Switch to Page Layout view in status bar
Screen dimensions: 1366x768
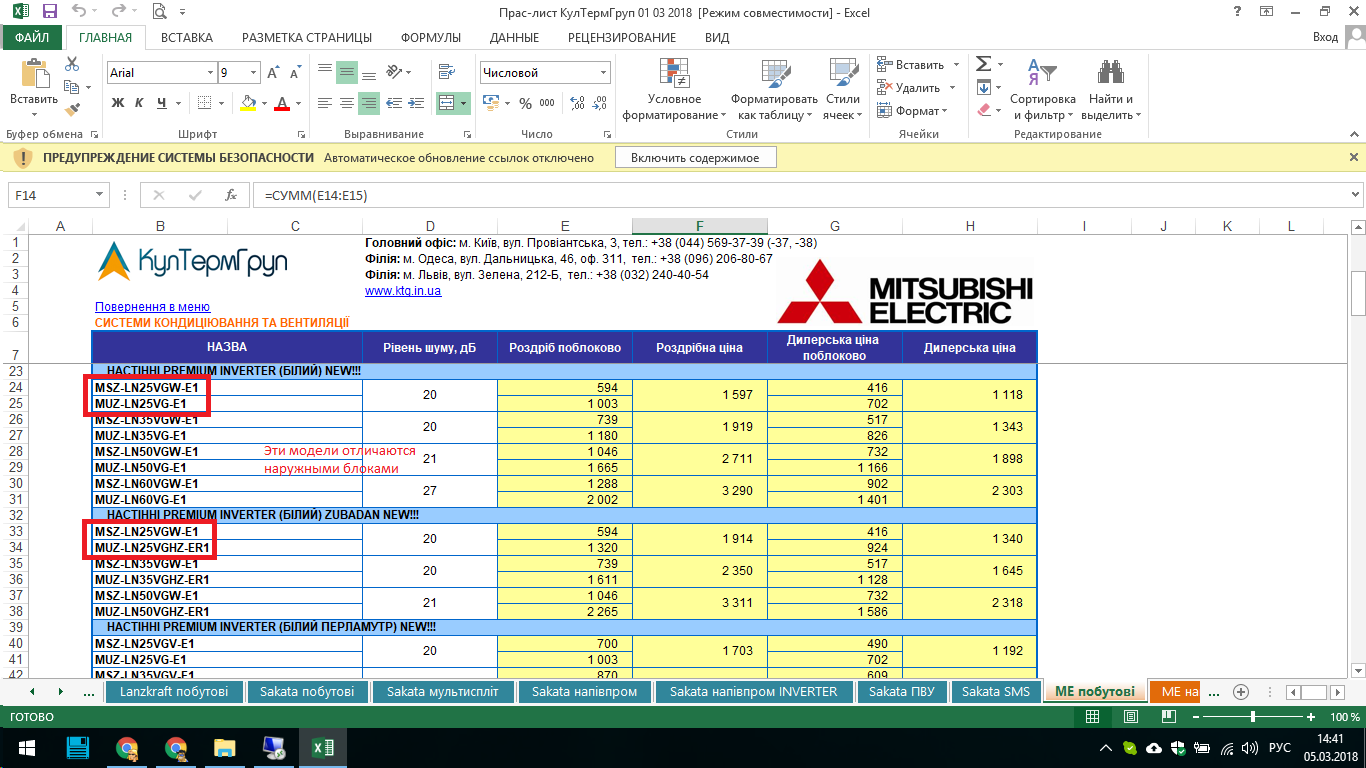(1129, 717)
